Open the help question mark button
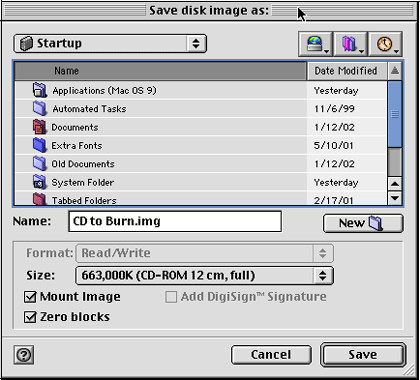 coord(24,355)
